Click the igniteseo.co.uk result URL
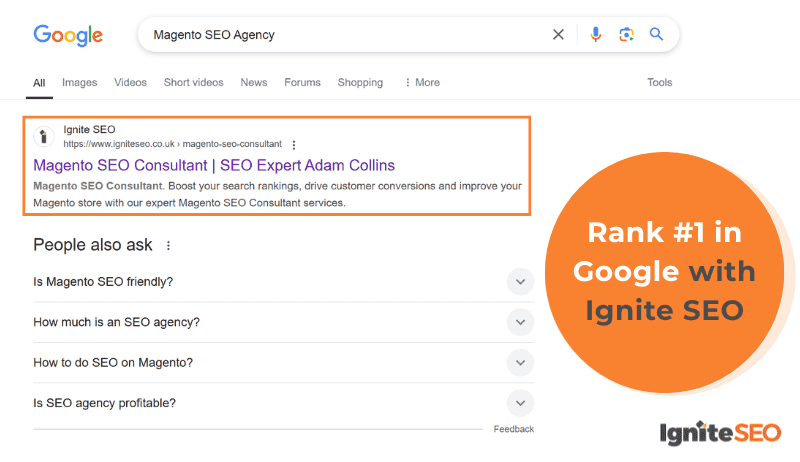This screenshot has height=462, width=800. (x=172, y=144)
